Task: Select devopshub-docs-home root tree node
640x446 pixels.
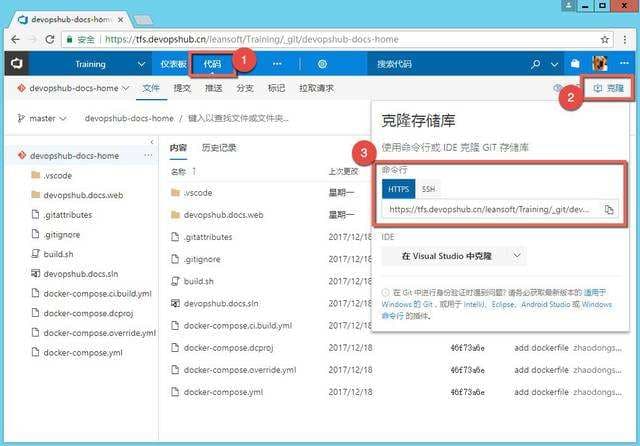Action: (x=74, y=156)
